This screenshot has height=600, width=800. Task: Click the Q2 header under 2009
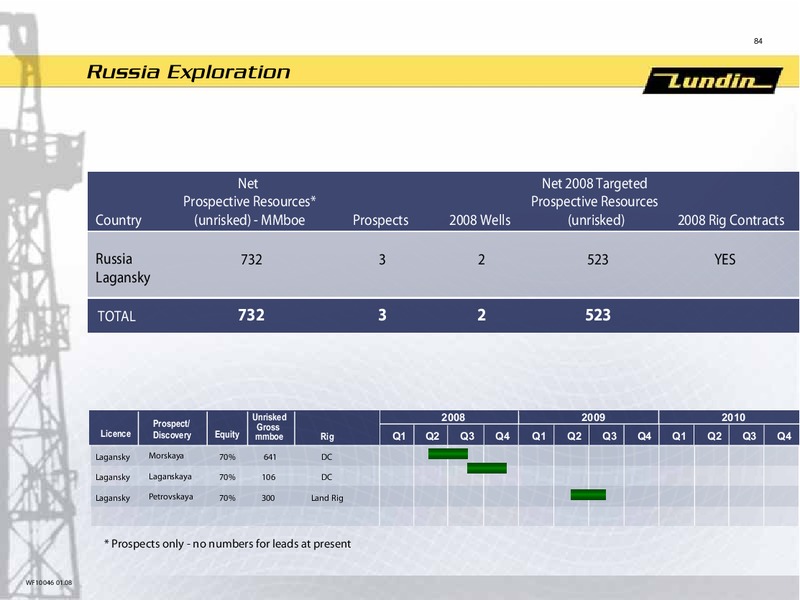pos(574,436)
